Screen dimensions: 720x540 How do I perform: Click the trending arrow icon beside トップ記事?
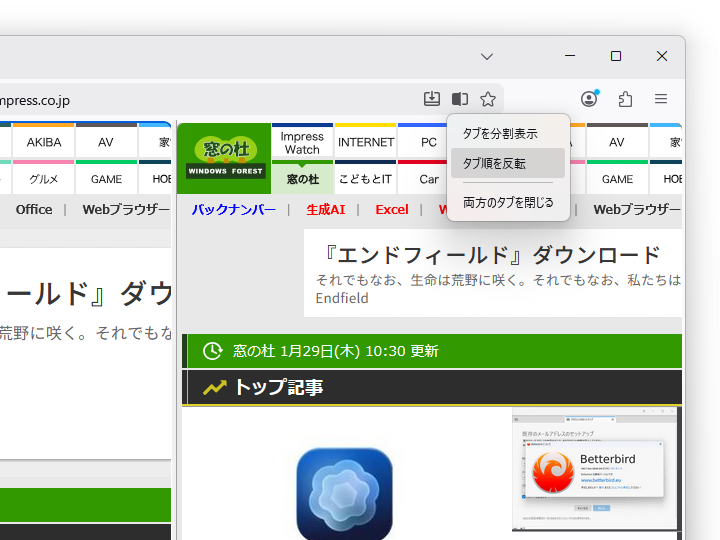[x=214, y=388]
